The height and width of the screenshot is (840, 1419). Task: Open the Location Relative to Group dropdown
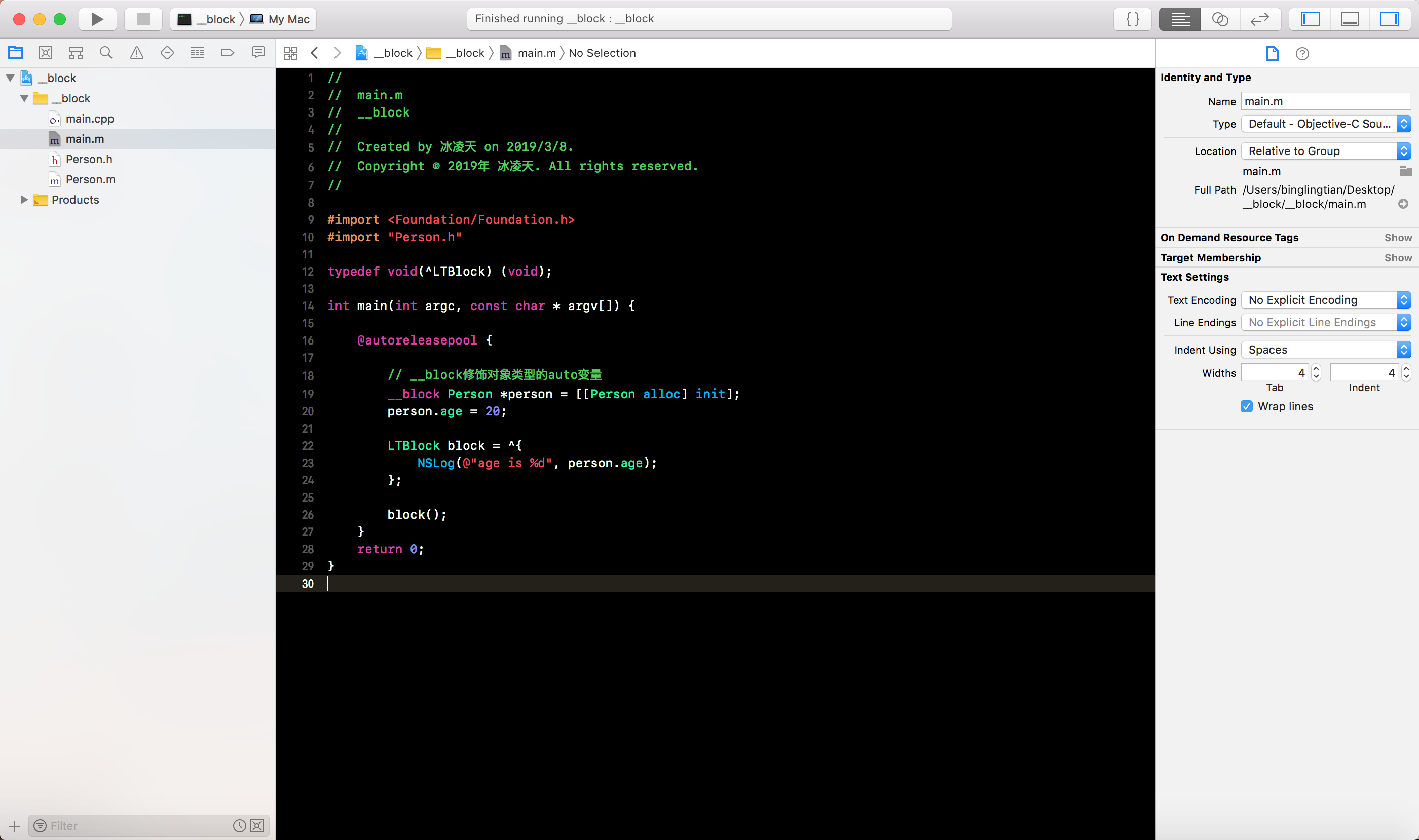pos(1326,151)
